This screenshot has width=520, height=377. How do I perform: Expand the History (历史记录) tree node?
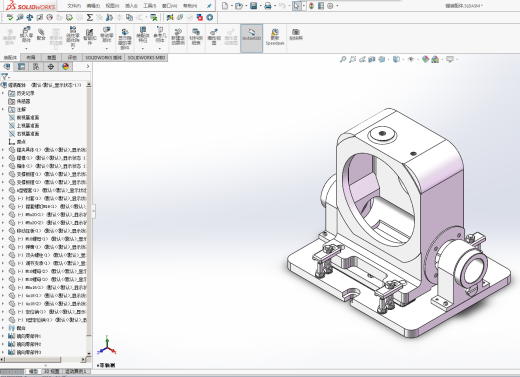(x=3, y=93)
